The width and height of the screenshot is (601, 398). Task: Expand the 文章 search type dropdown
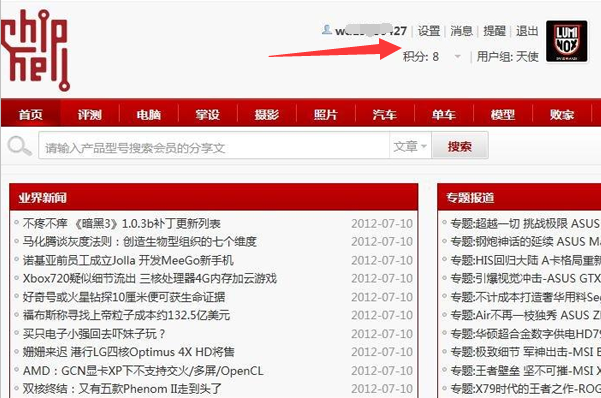point(410,146)
